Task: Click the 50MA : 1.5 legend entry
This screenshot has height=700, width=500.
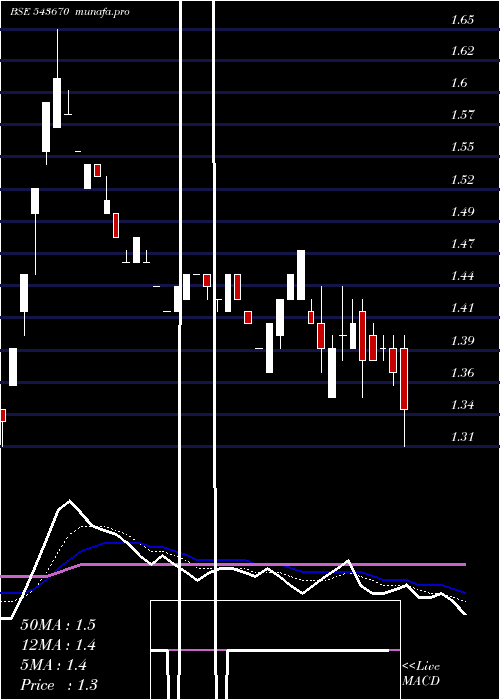Action: [58, 625]
